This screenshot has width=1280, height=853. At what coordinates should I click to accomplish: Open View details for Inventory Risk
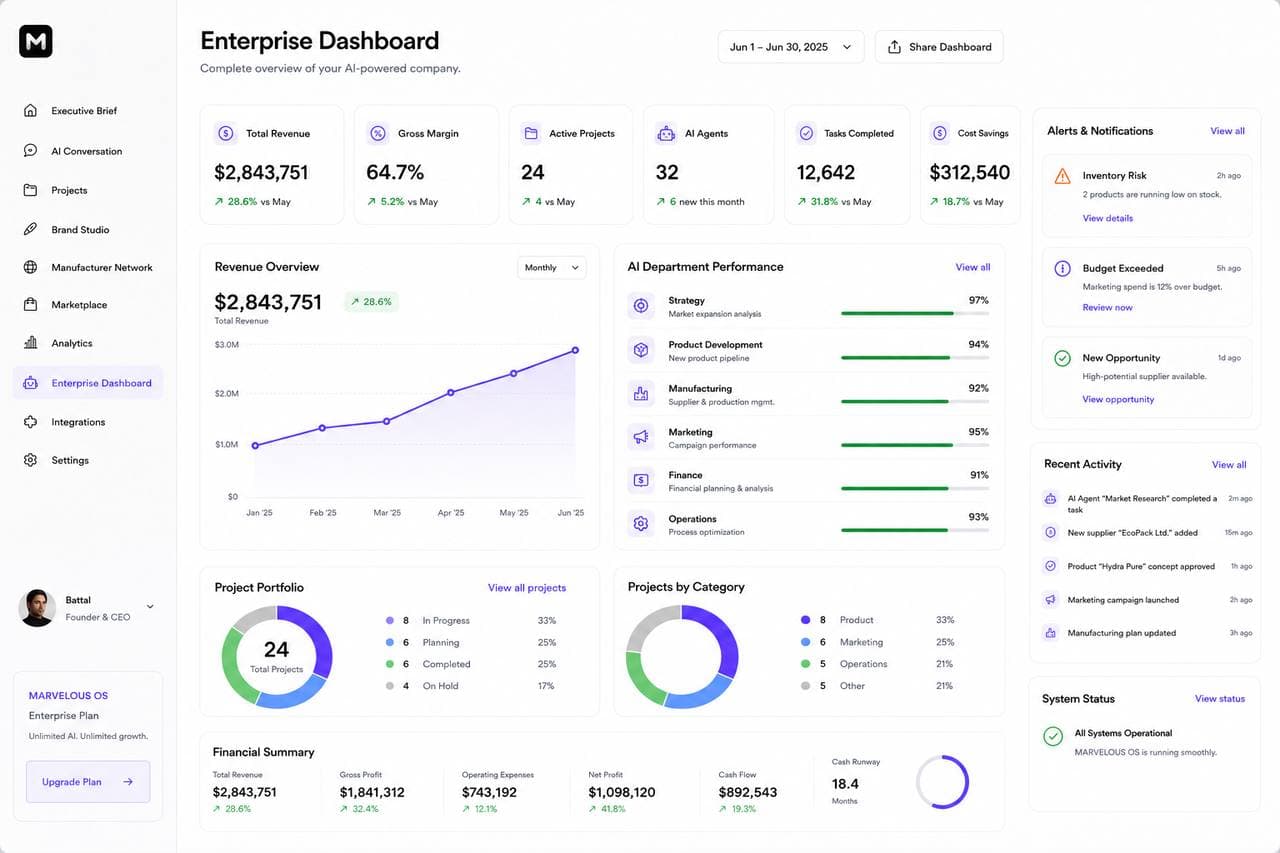pyautogui.click(x=1107, y=218)
